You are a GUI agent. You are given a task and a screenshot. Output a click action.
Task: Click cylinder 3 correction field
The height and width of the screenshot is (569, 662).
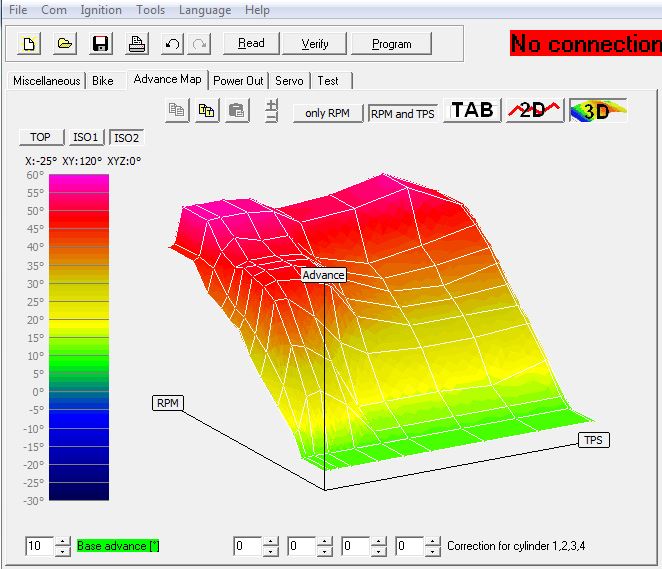click(x=356, y=546)
